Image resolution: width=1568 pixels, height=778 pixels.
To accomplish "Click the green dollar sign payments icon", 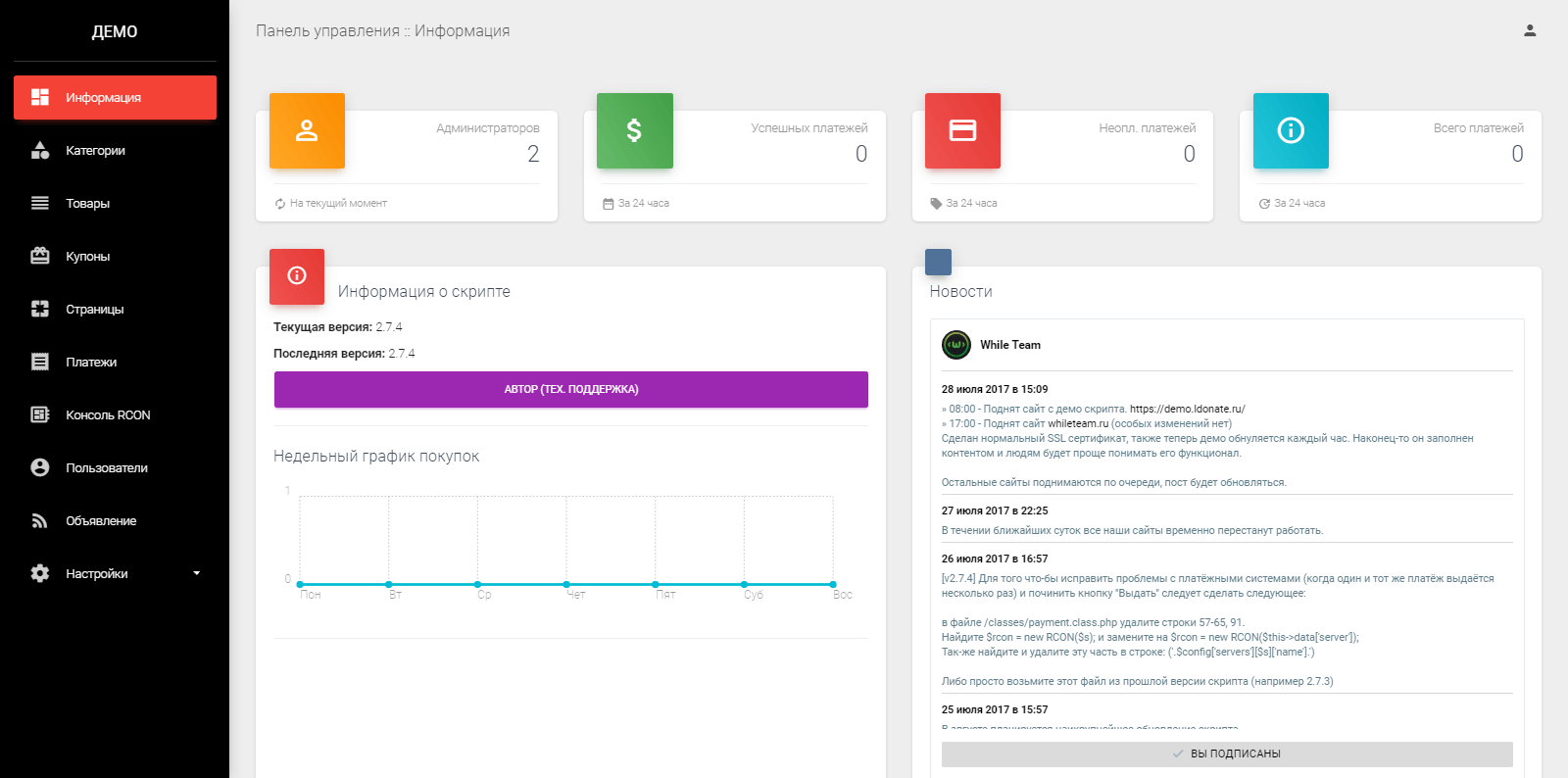I will [x=634, y=130].
